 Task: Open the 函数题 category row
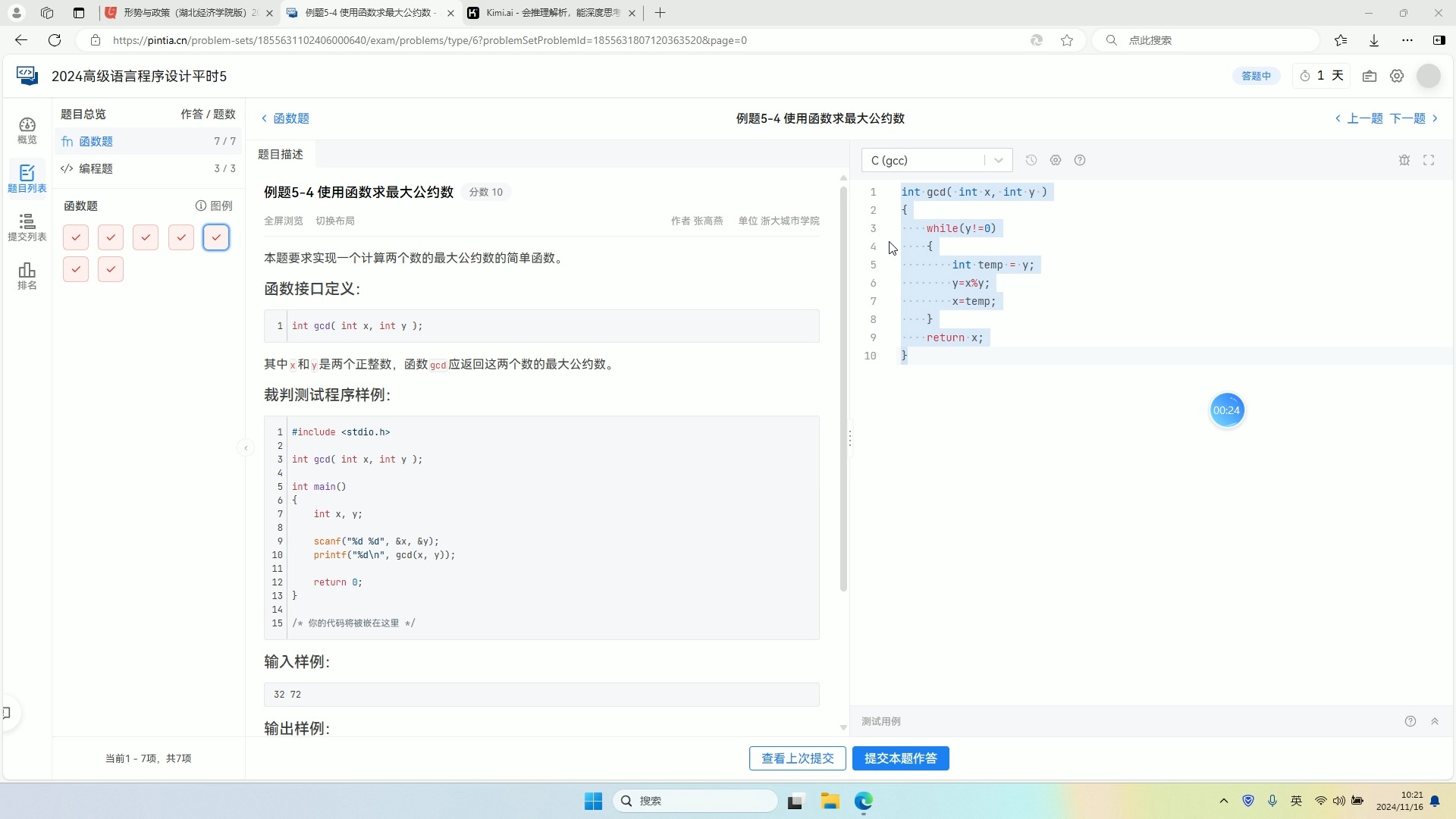[x=149, y=141]
